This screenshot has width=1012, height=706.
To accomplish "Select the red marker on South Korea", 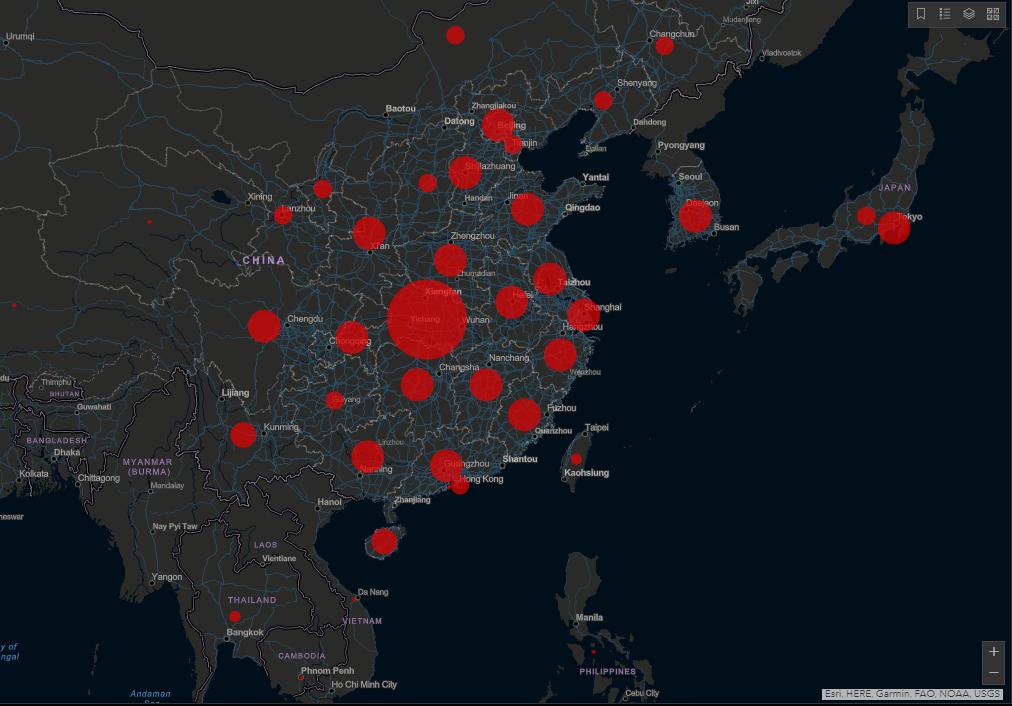I will click(696, 216).
